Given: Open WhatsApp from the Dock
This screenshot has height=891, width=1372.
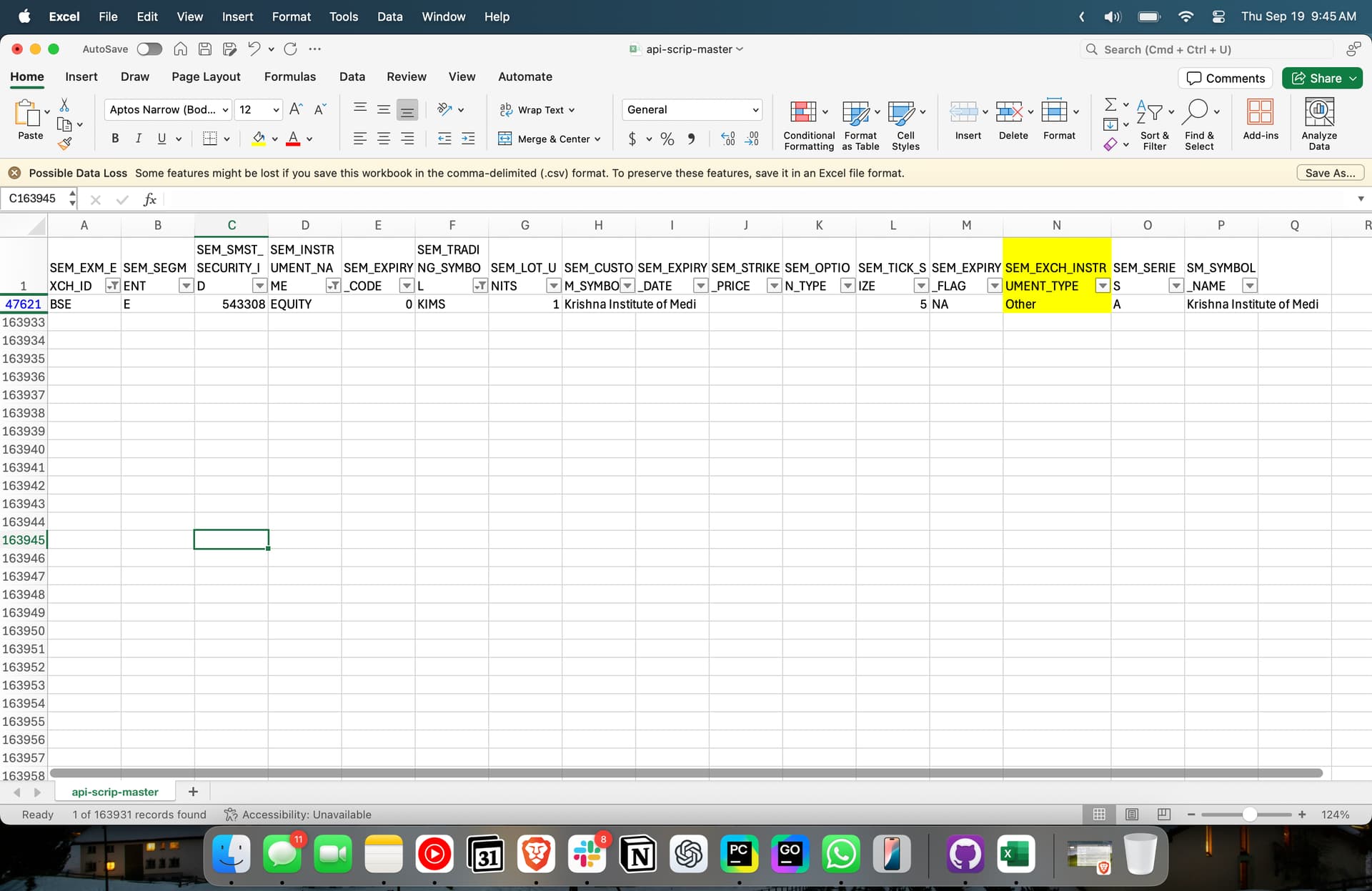Looking at the screenshot, I should pos(841,853).
